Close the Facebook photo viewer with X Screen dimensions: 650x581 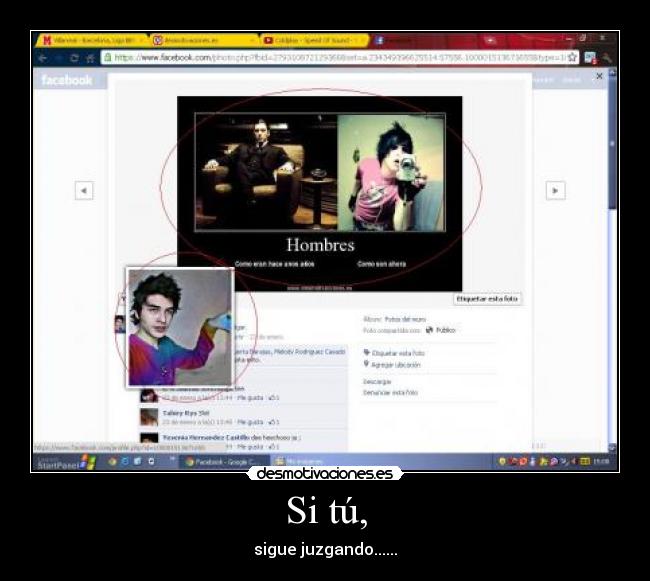(599, 76)
